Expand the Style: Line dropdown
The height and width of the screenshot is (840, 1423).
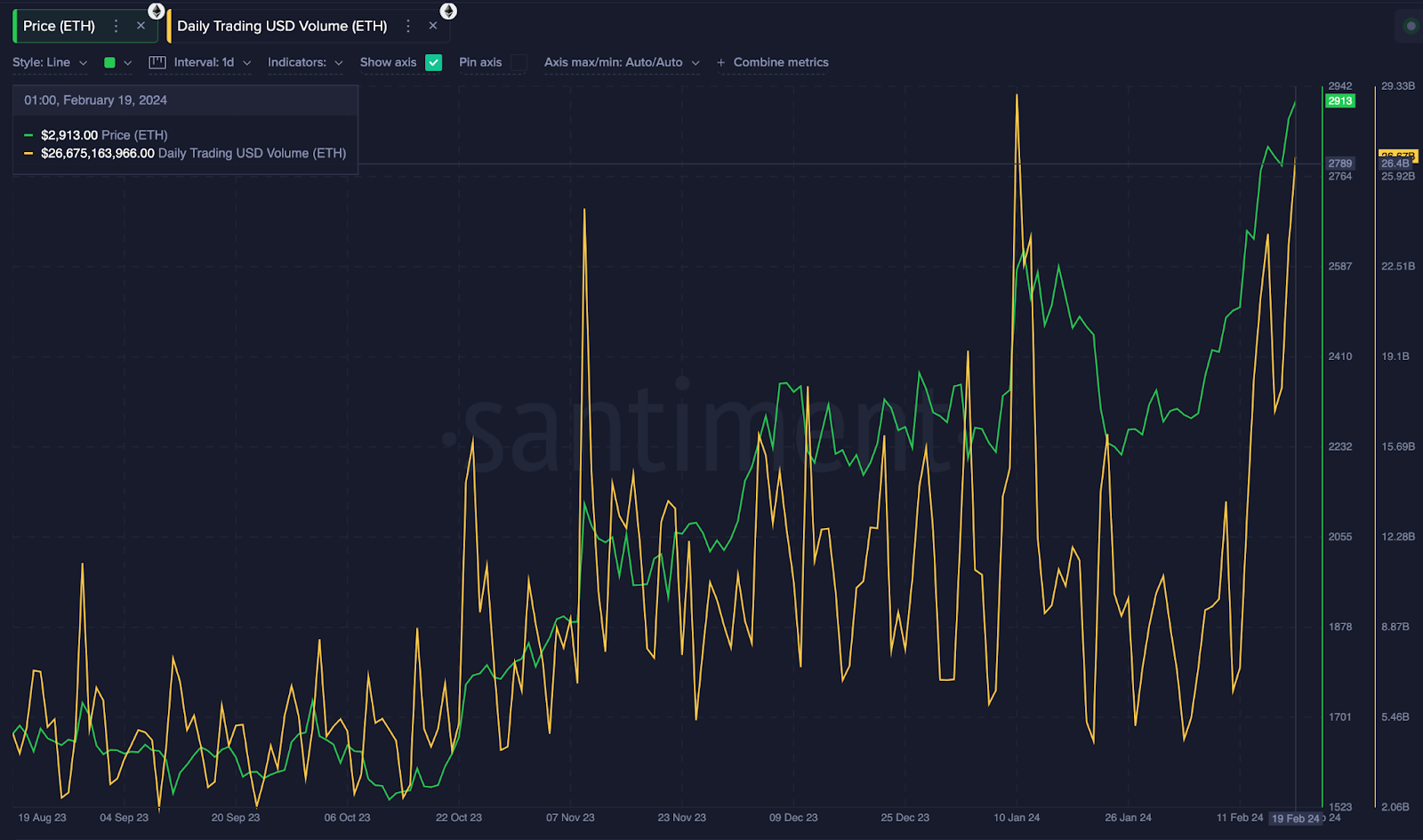point(50,62)
